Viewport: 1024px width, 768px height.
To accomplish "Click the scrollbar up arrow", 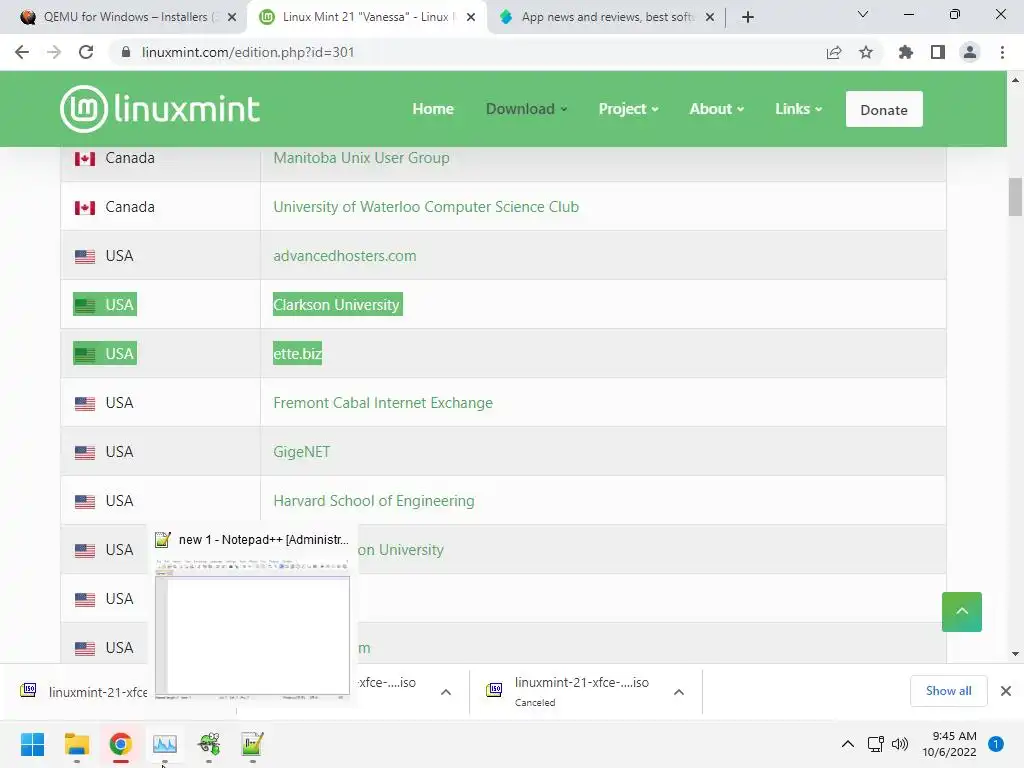I will [1015, 80].
